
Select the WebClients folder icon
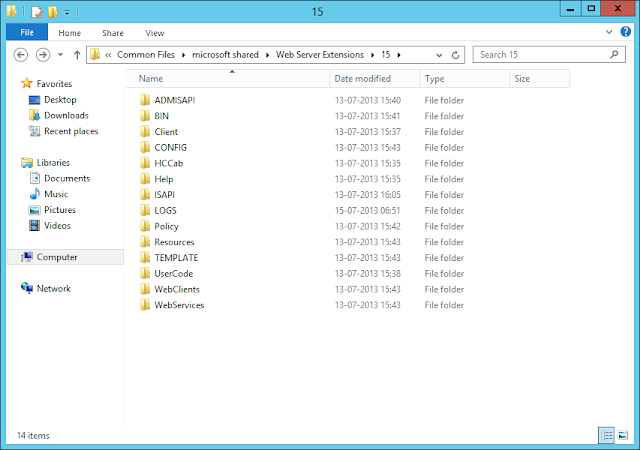145,289
